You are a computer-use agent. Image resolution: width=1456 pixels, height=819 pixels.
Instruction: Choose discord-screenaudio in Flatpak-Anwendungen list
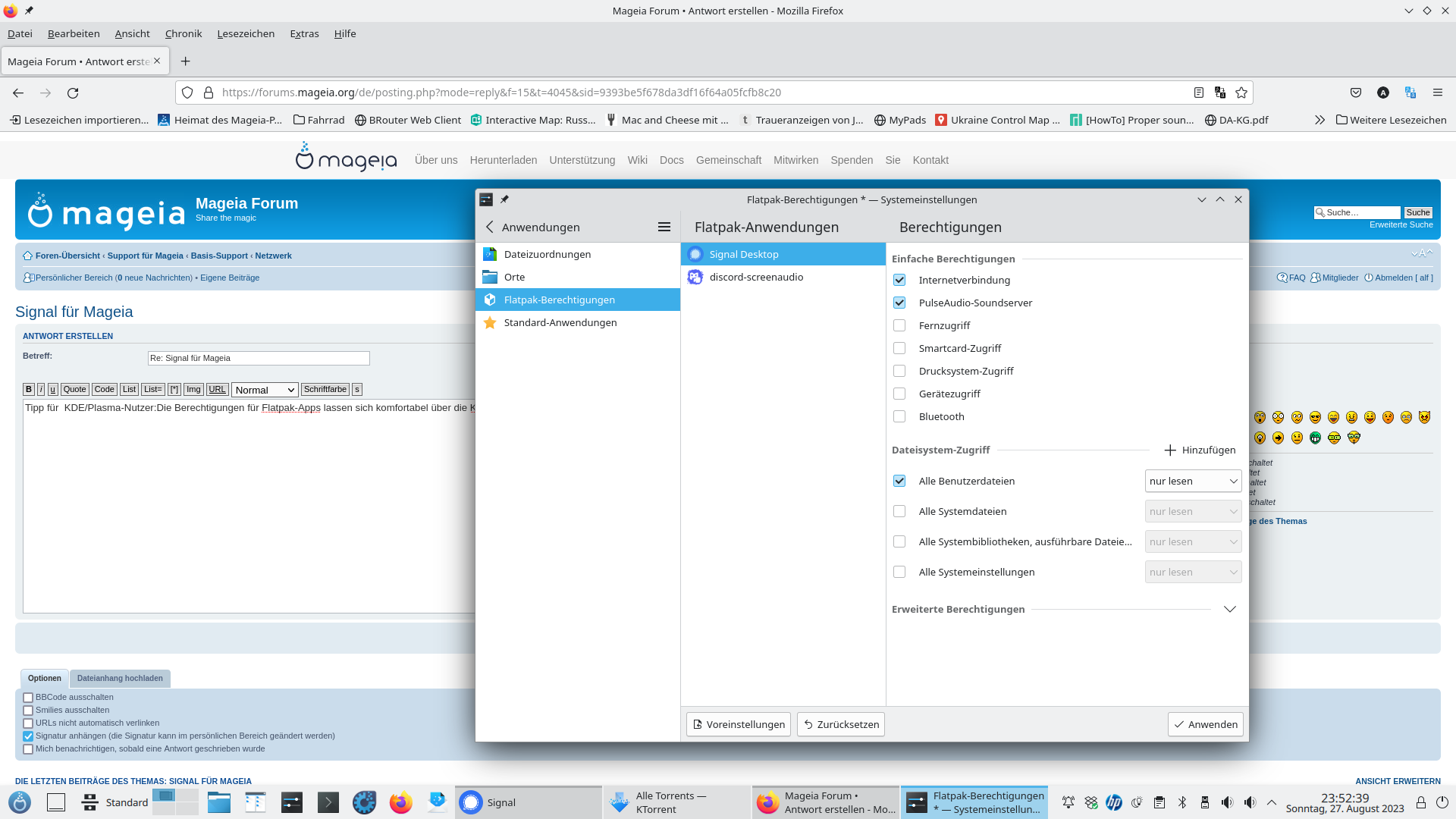point(783,277)
